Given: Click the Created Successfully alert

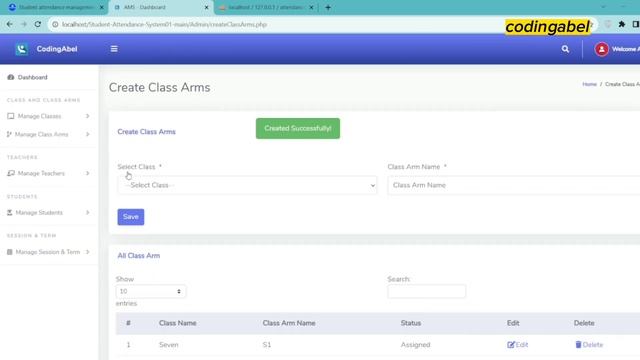Looking at the screenshot, I should [x=298, y=129].
